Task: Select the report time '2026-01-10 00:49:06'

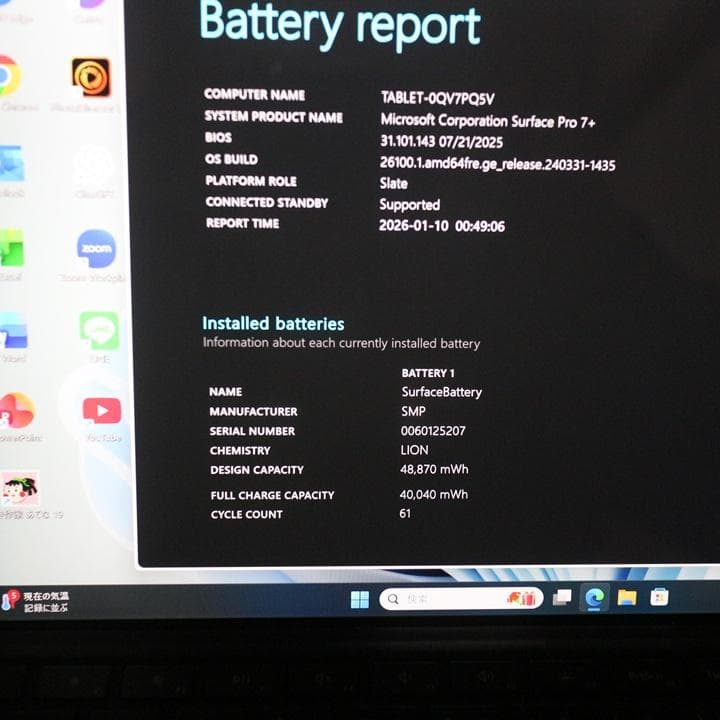Action: (442, 226)
